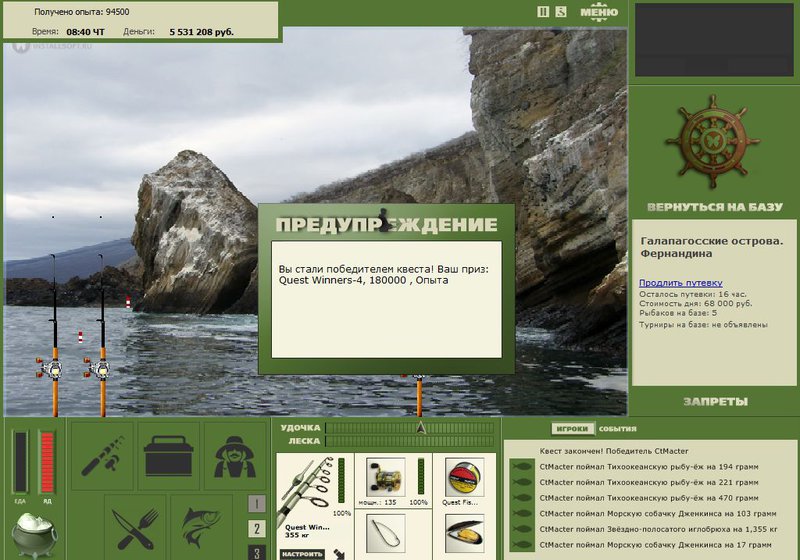Image resolution: width=800 pixels, height=560 pixels.
Task: Open the knife and fork food icon
Action: (135, 527)
